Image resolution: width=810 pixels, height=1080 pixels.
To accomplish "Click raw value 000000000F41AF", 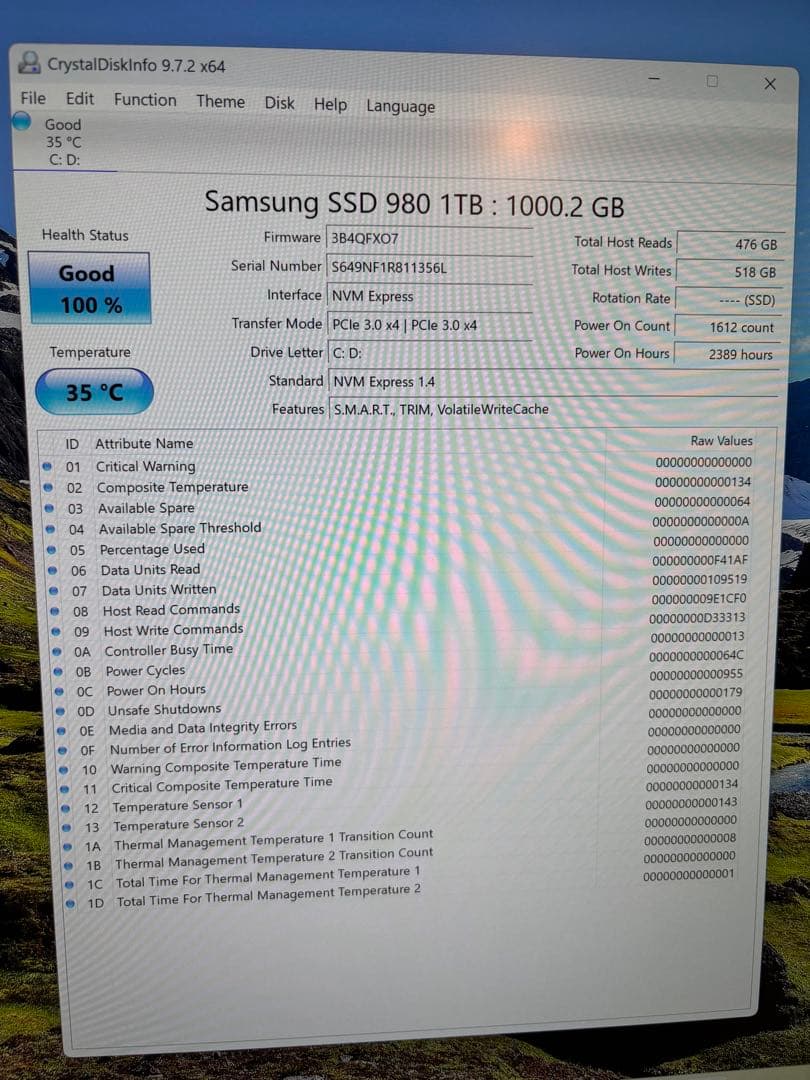I will (x=700, y=560).
